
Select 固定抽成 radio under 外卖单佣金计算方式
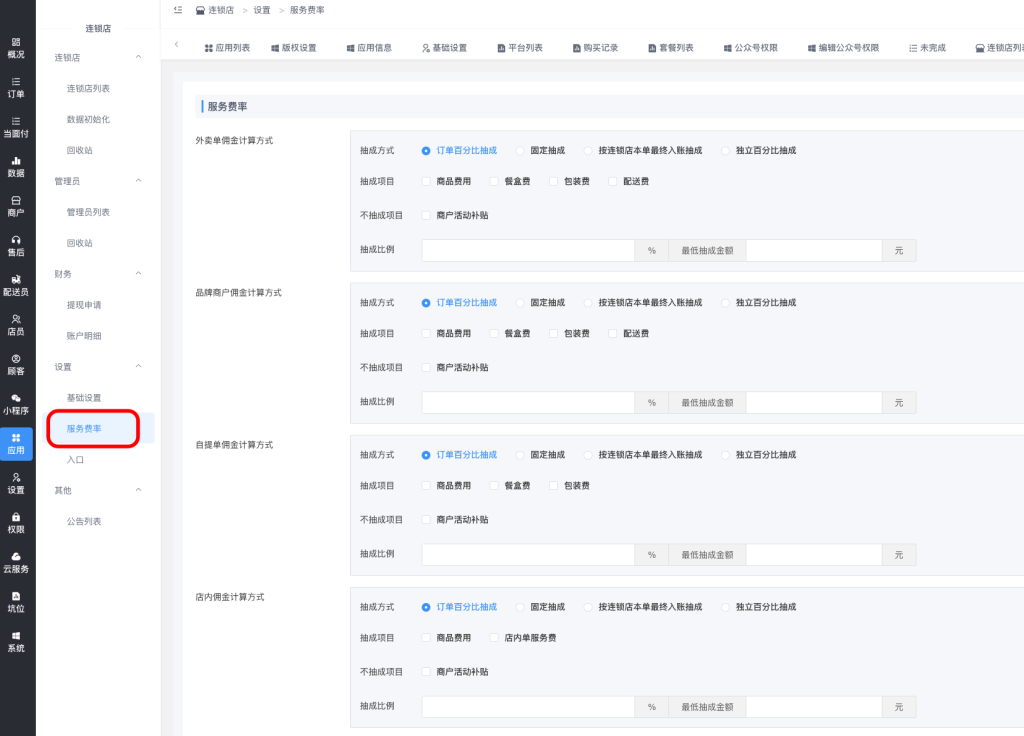pyautogui.click(x=520, y=150)
